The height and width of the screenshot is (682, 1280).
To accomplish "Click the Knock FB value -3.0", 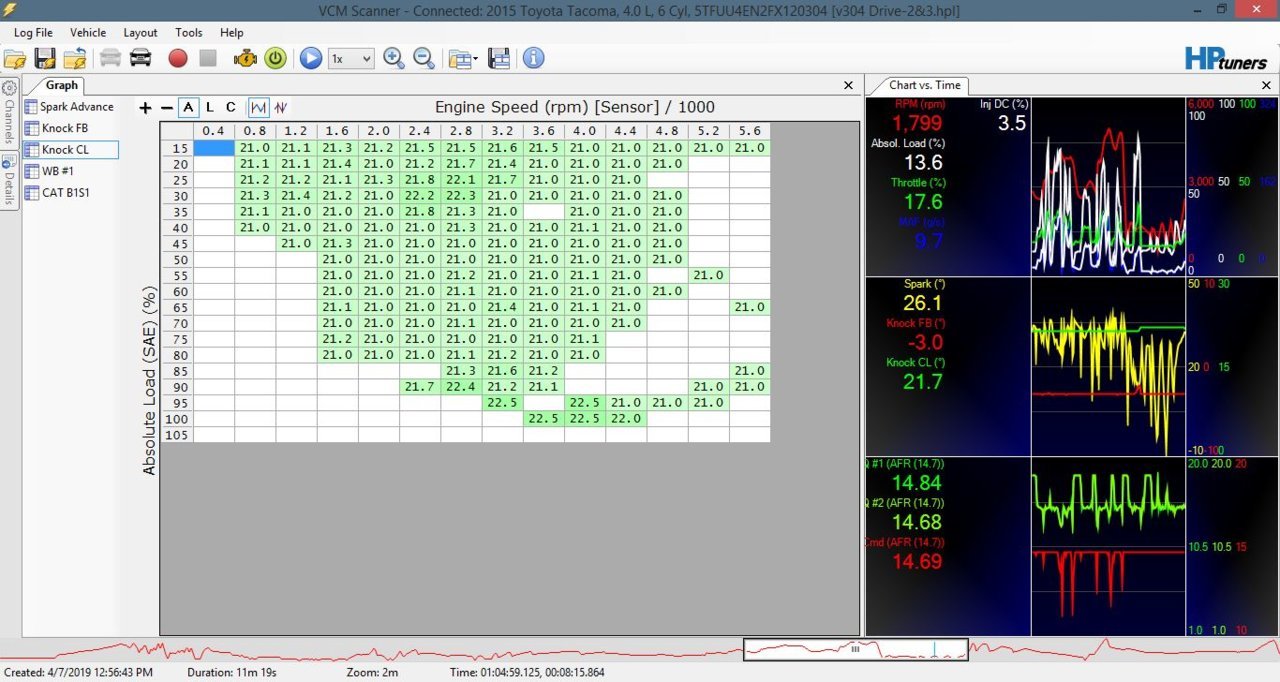I will pos(924,343).
